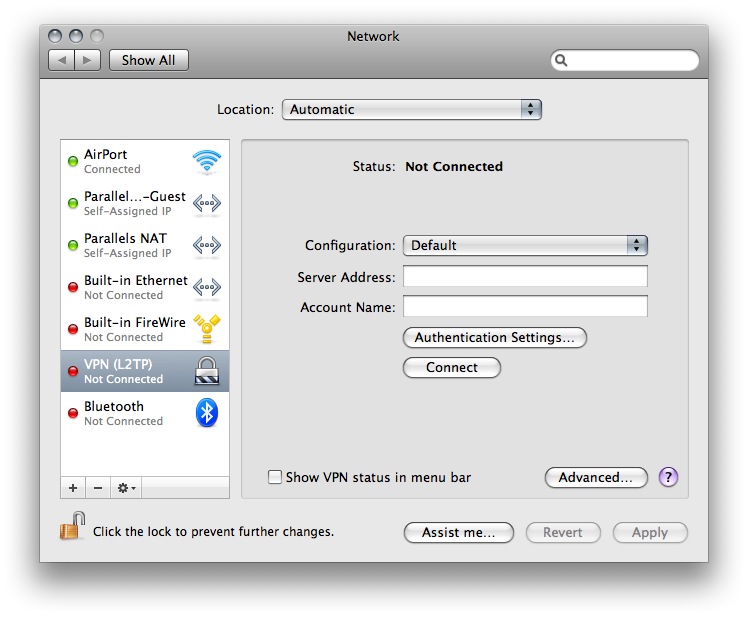Select the Built-in Ethernet service name
Image resolution: width=748 pixels, height=617 pixels.
136,281
